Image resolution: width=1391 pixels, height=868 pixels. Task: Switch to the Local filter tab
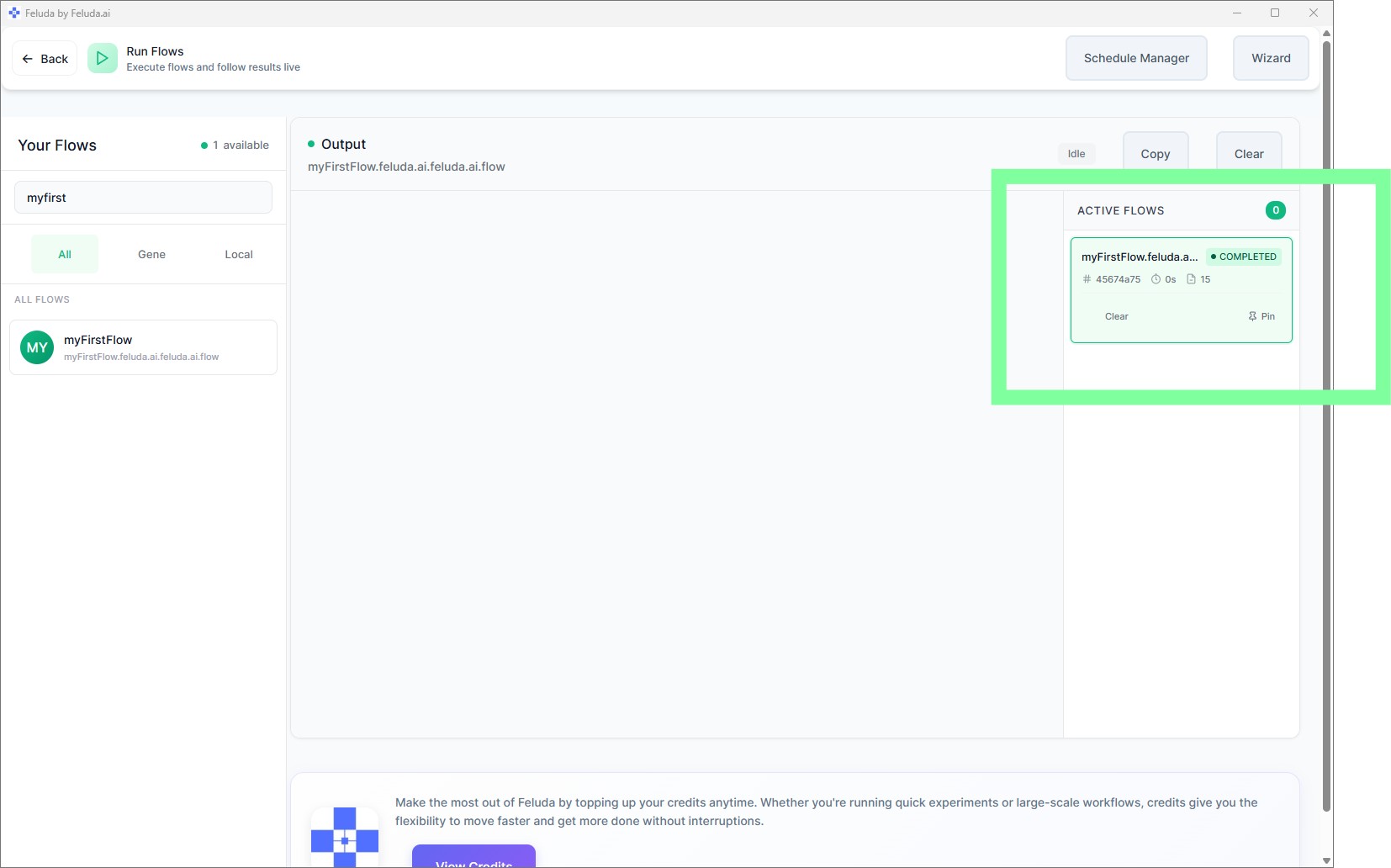pos(239,253)
